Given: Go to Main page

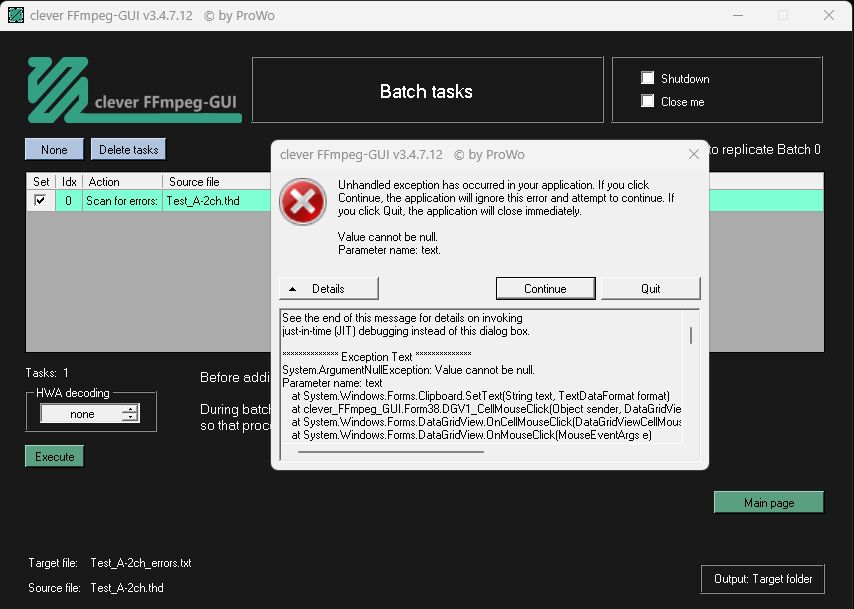Looking at the screenshot, I should pyautogui.click(x=768, y=503).
